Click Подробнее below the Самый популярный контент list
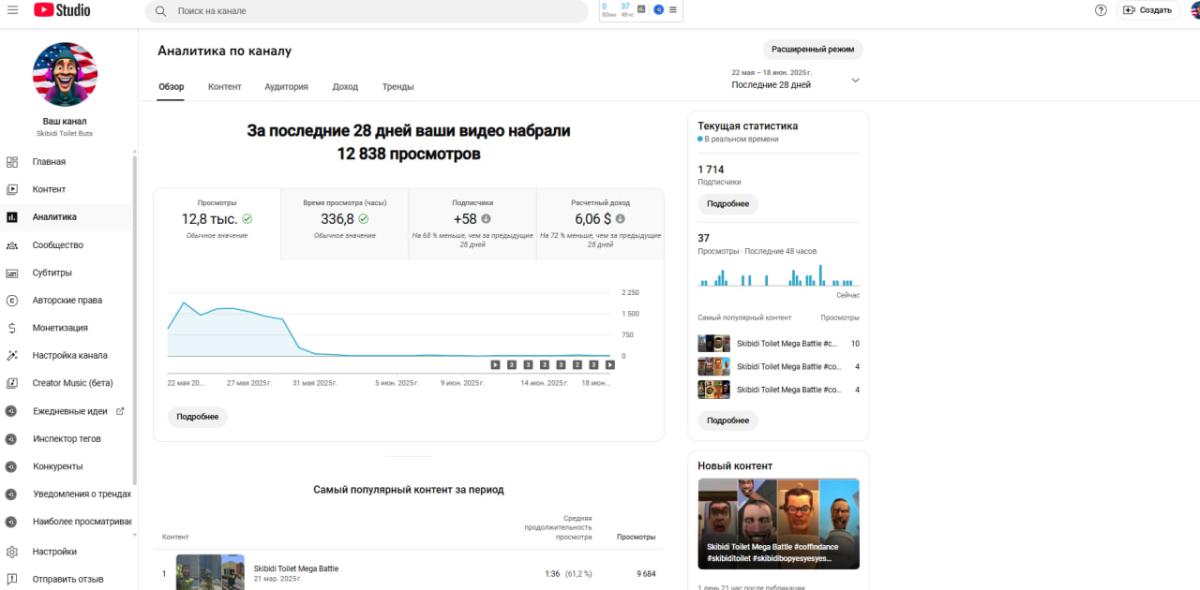The width and height of the screenshot is (1200, 590). click(728, 421)
